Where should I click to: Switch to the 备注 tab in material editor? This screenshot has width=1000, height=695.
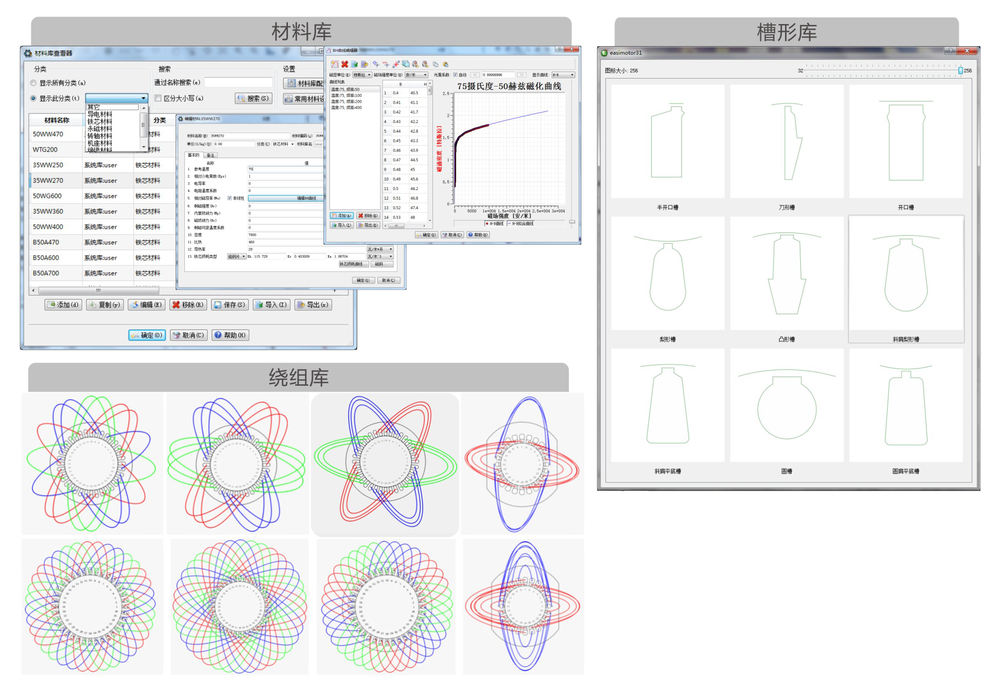click(210, 155)
